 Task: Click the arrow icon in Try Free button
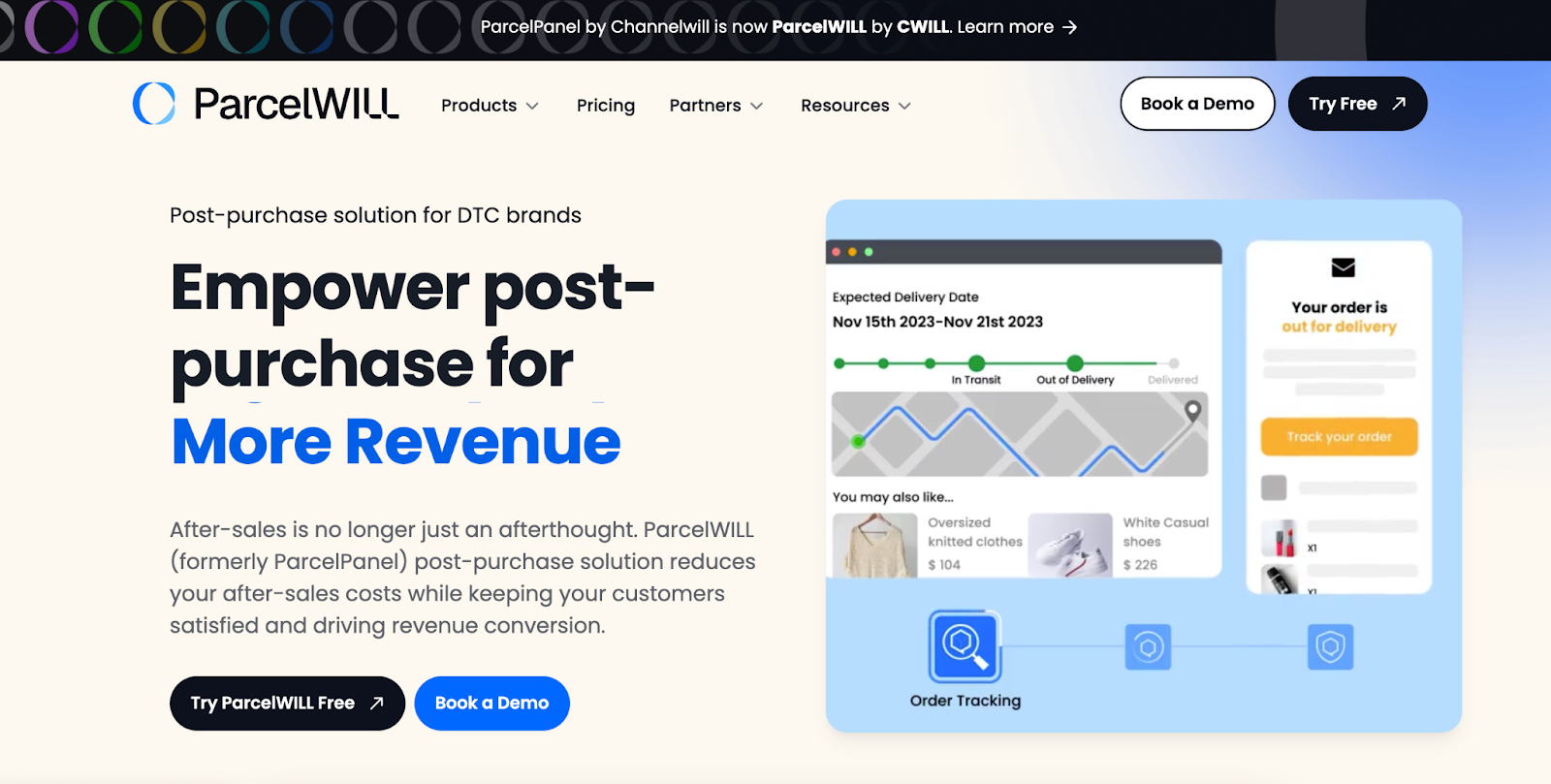[1399, 104]
